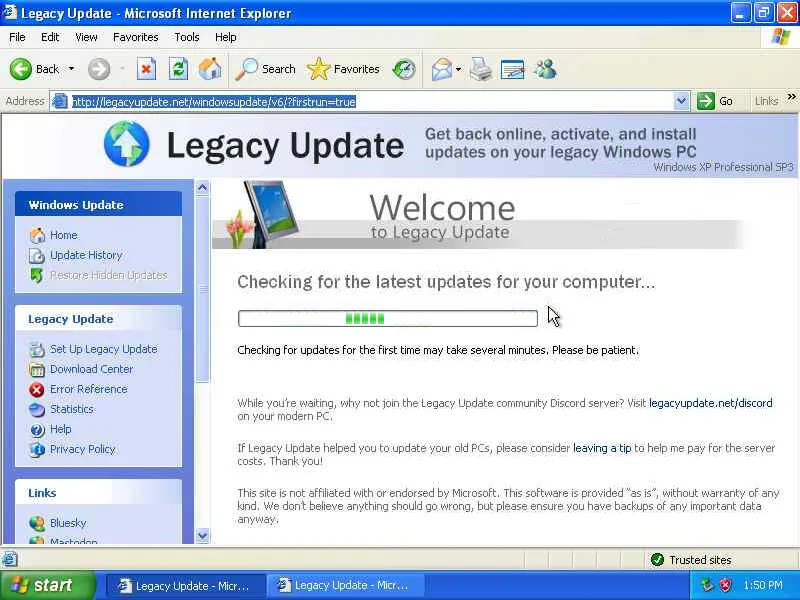
Task: Open the Edit menu
Action: pyautogui.click(x=50, y=37)
